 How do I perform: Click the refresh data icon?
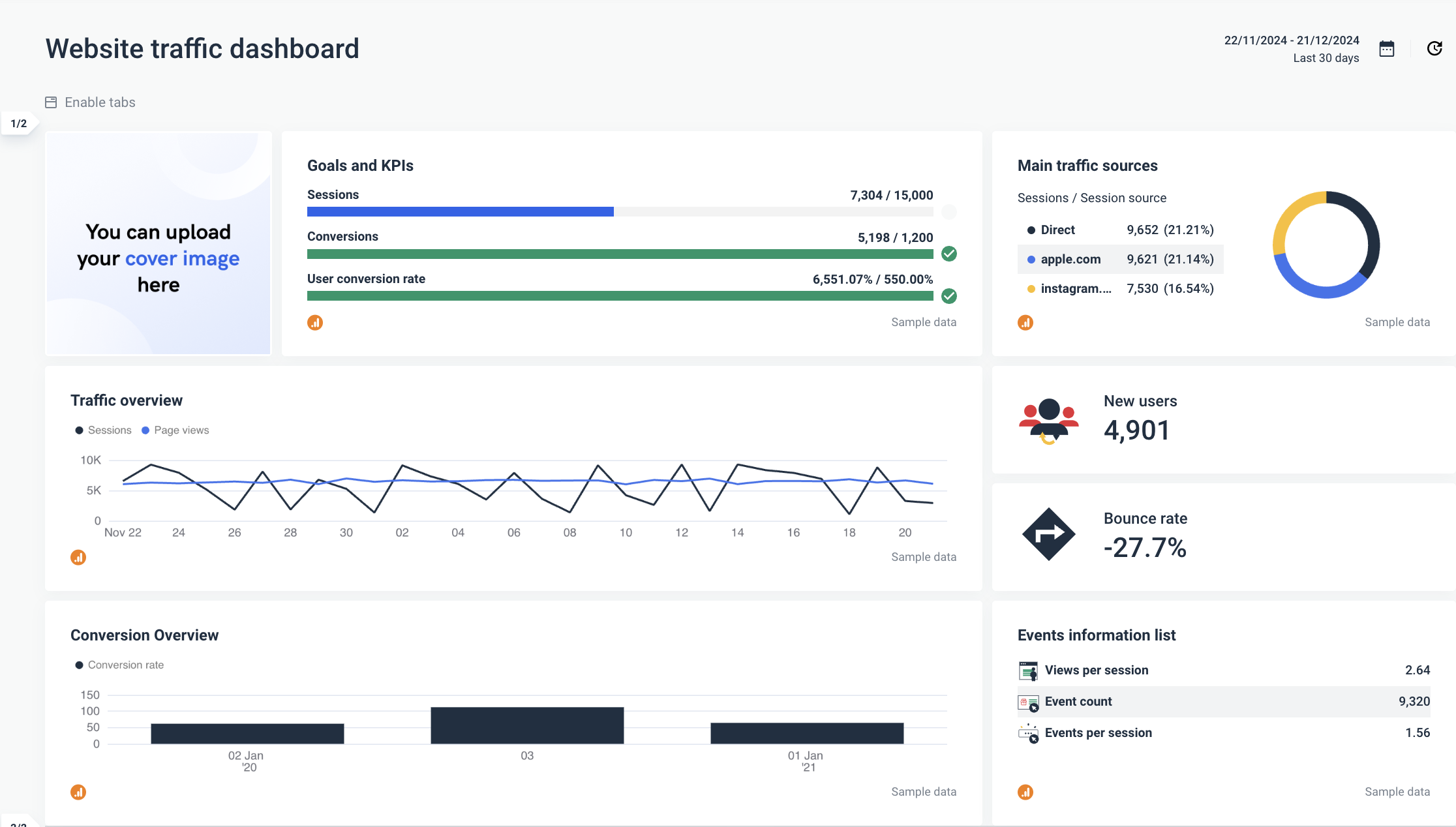pyautogui.click(x=1434, y=49)
